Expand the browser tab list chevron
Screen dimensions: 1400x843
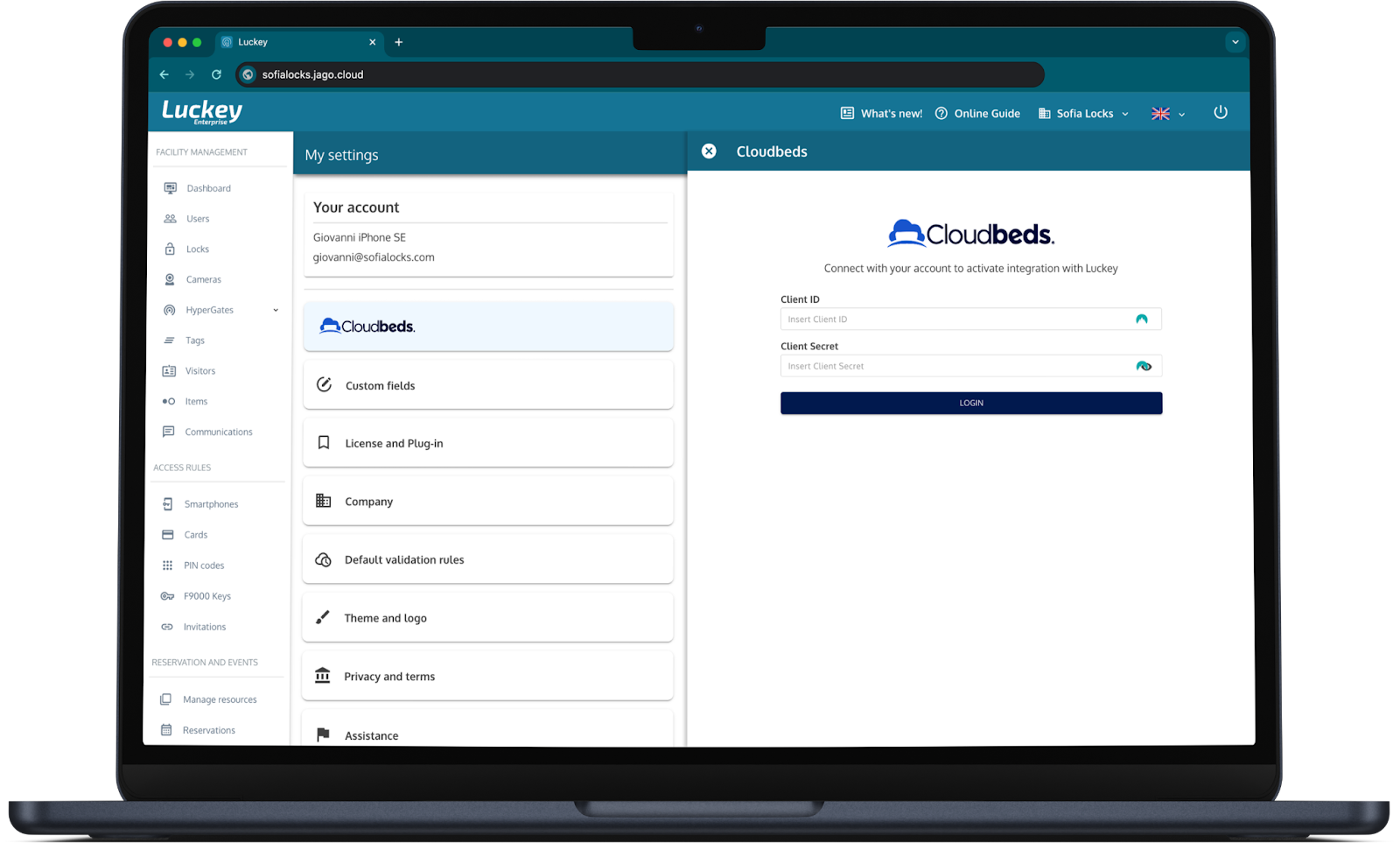pos(1235,42)
